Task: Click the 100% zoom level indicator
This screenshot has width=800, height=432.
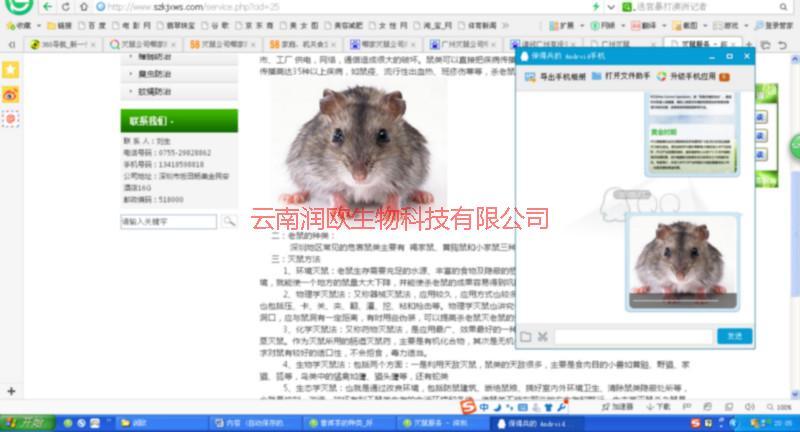Action: 779,407
